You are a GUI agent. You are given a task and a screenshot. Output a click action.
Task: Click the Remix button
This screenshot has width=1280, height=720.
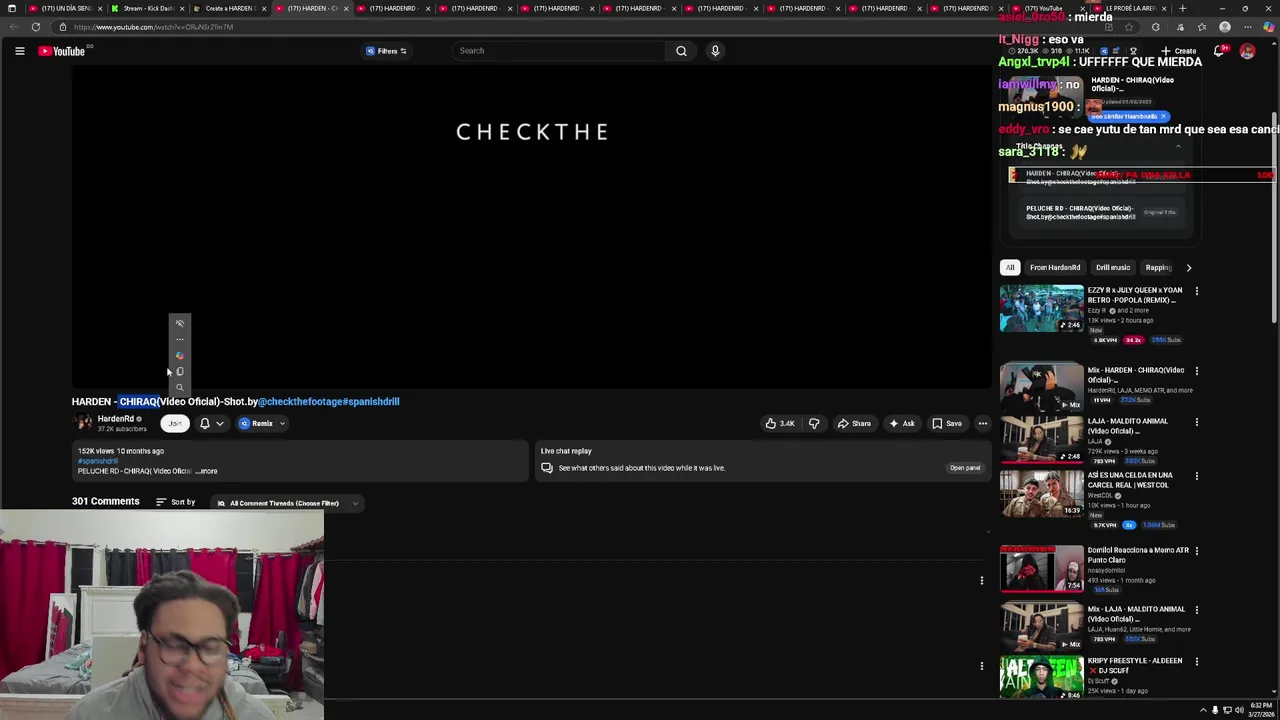[256, 423]
